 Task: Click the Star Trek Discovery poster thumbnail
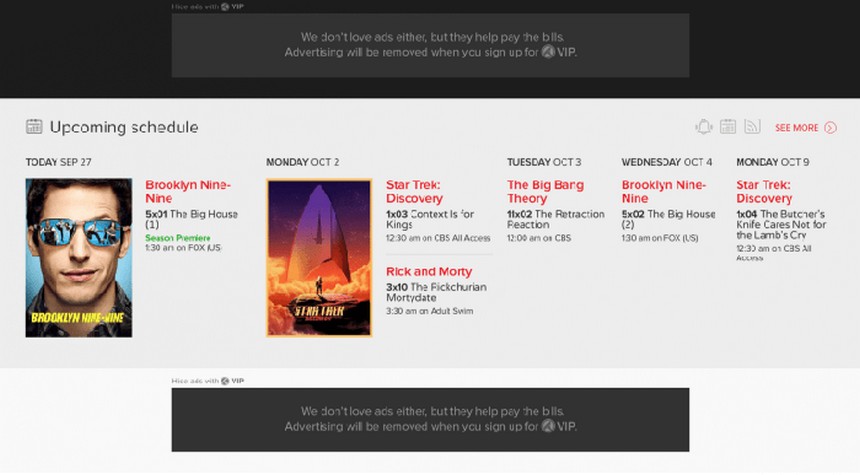pos(319,257)
